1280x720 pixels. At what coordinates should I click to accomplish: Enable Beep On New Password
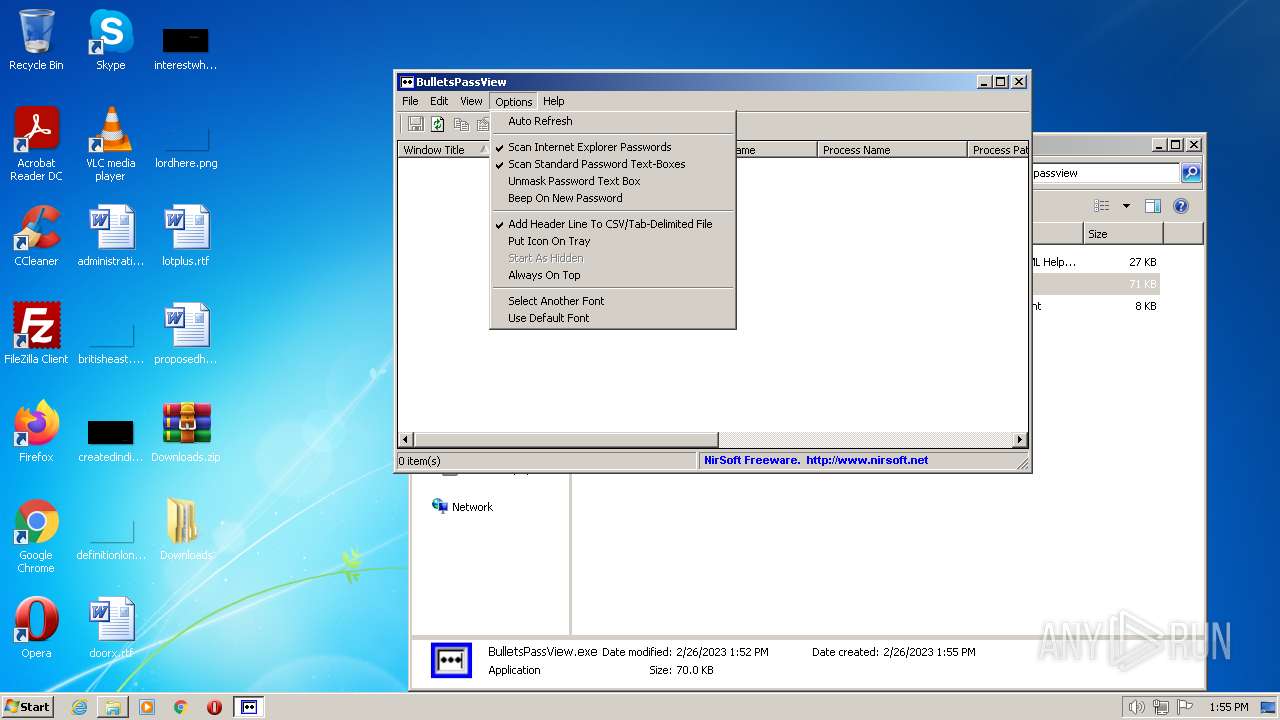[x=565, y=198]
